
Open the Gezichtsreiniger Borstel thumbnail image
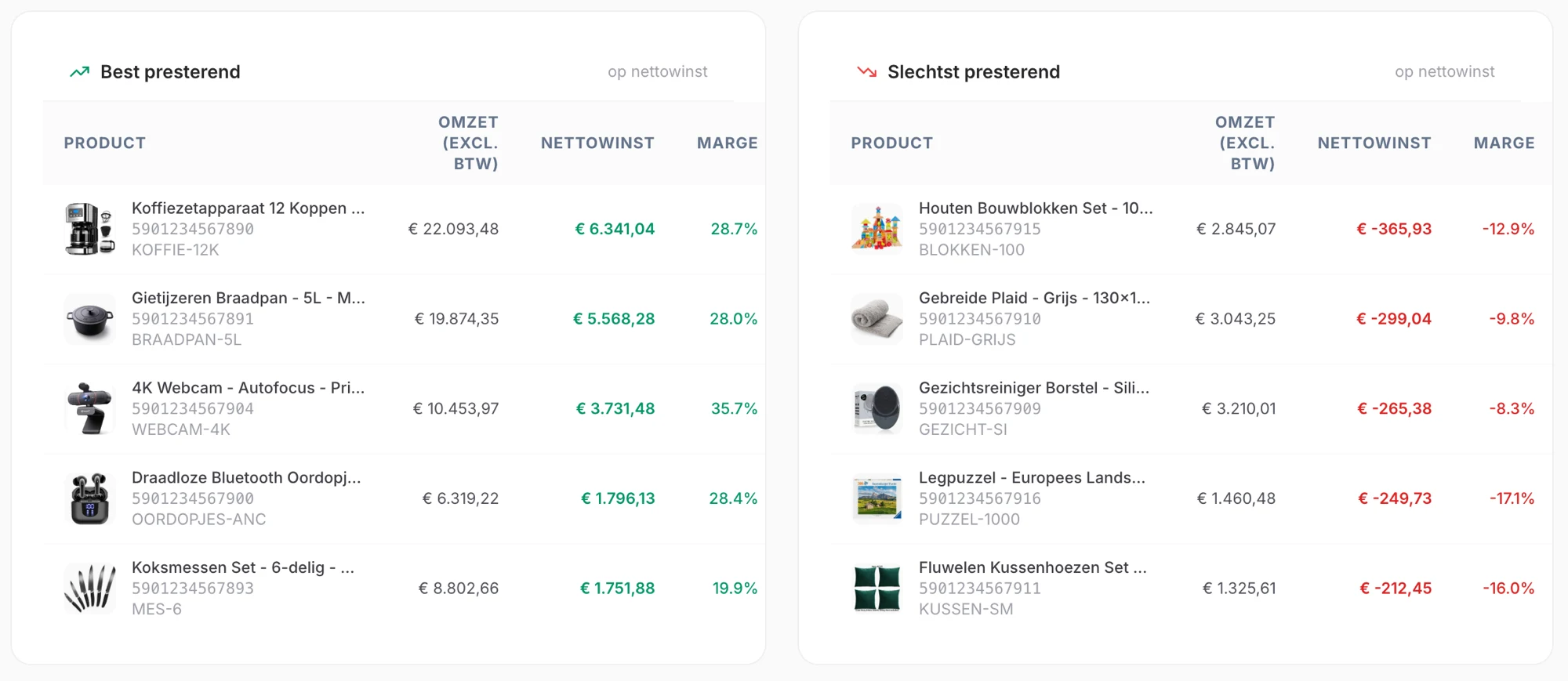pyautogui.click(x=877, y=408)
